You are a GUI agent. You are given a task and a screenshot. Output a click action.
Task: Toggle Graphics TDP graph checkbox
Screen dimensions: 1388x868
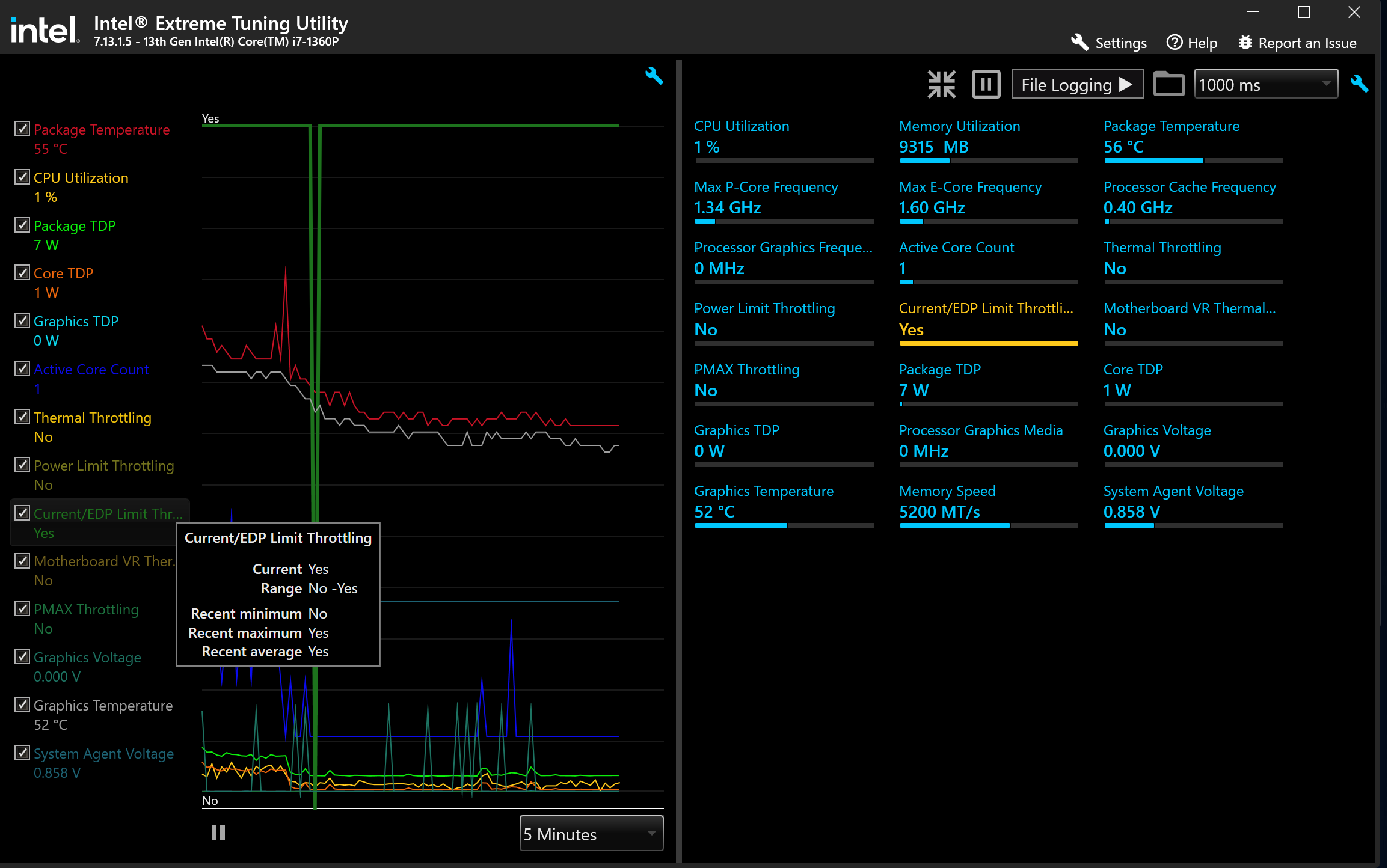[x=22, y=320]
